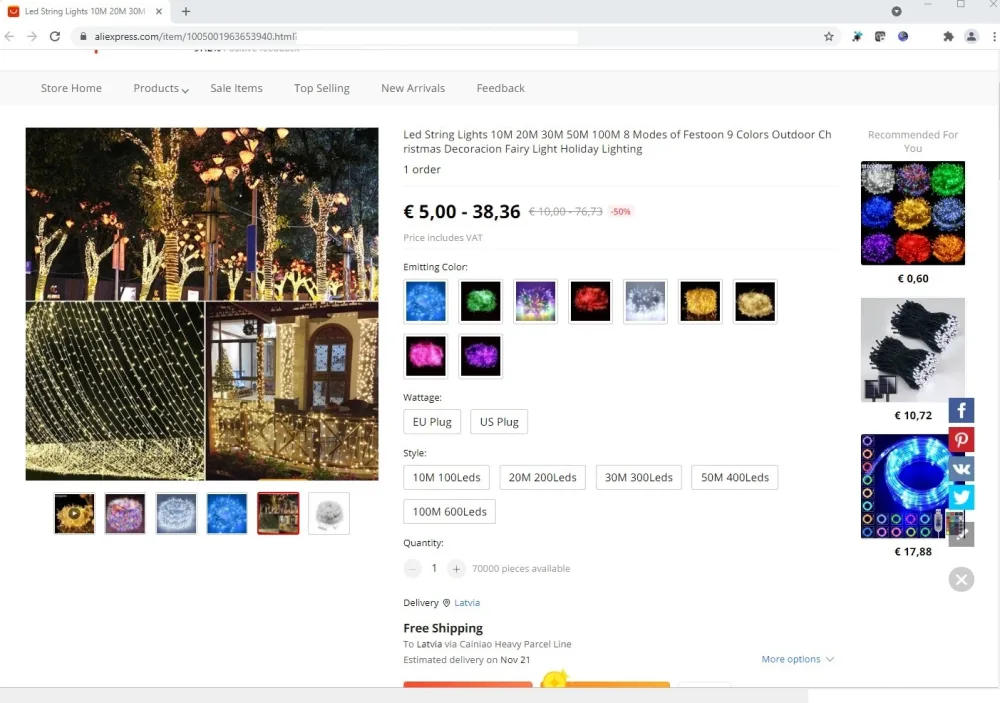
Task: Close the Led String Lights tab
Action: (159, 11)
